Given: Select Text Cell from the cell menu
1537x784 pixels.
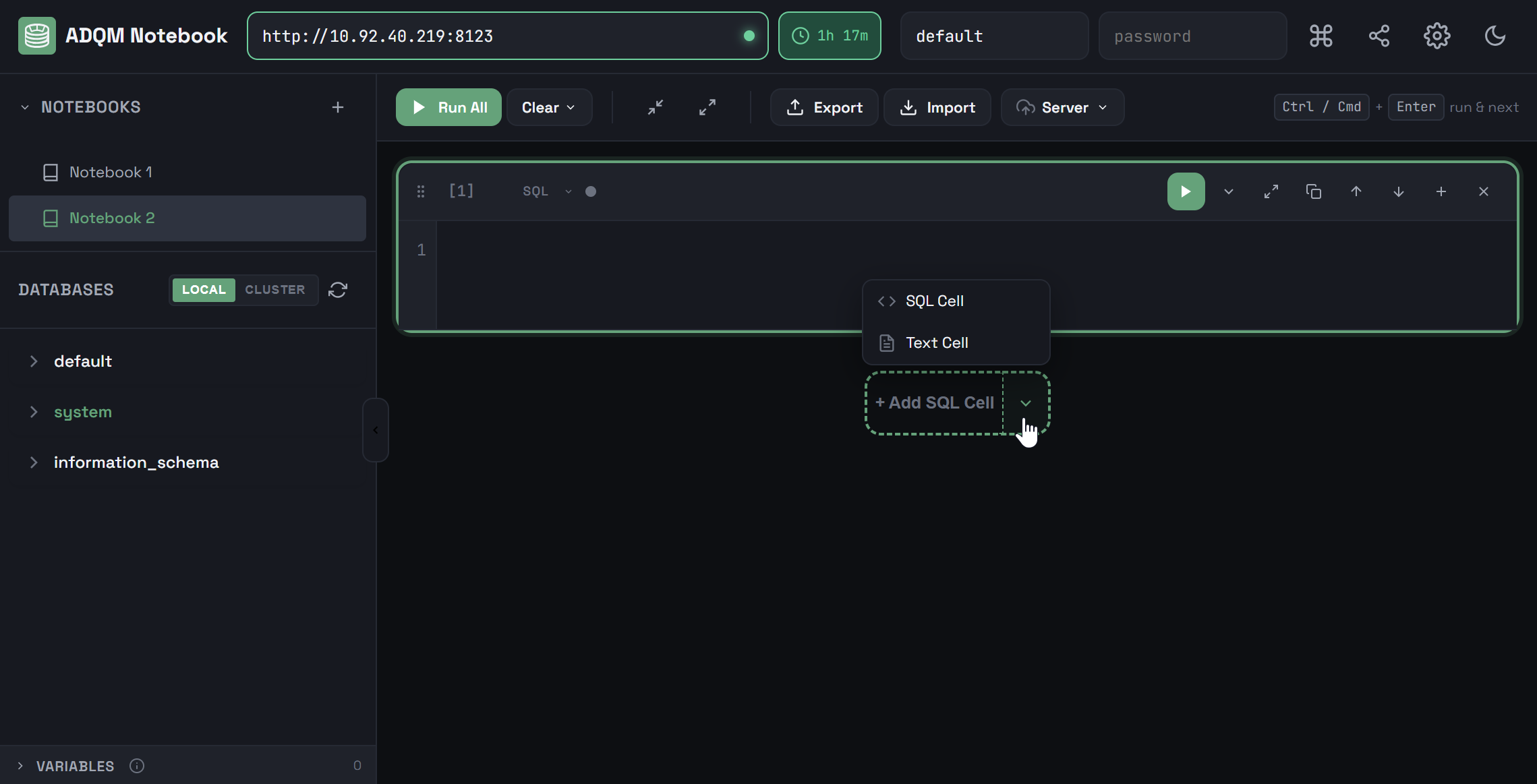Looking at the screenshot, I should coord(936,342).
